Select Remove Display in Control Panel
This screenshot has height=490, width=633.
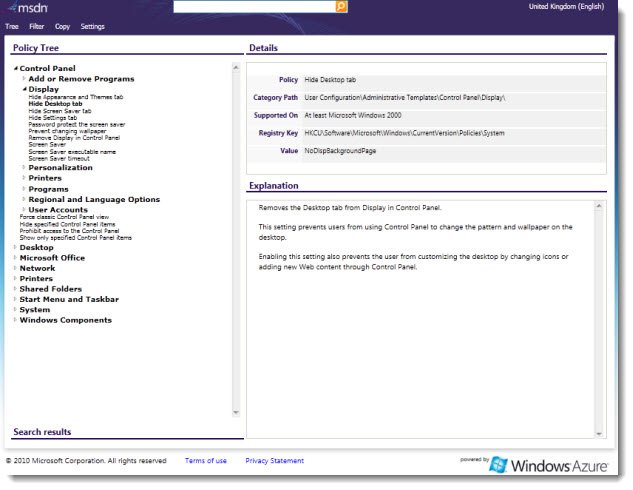click(74, 138)
